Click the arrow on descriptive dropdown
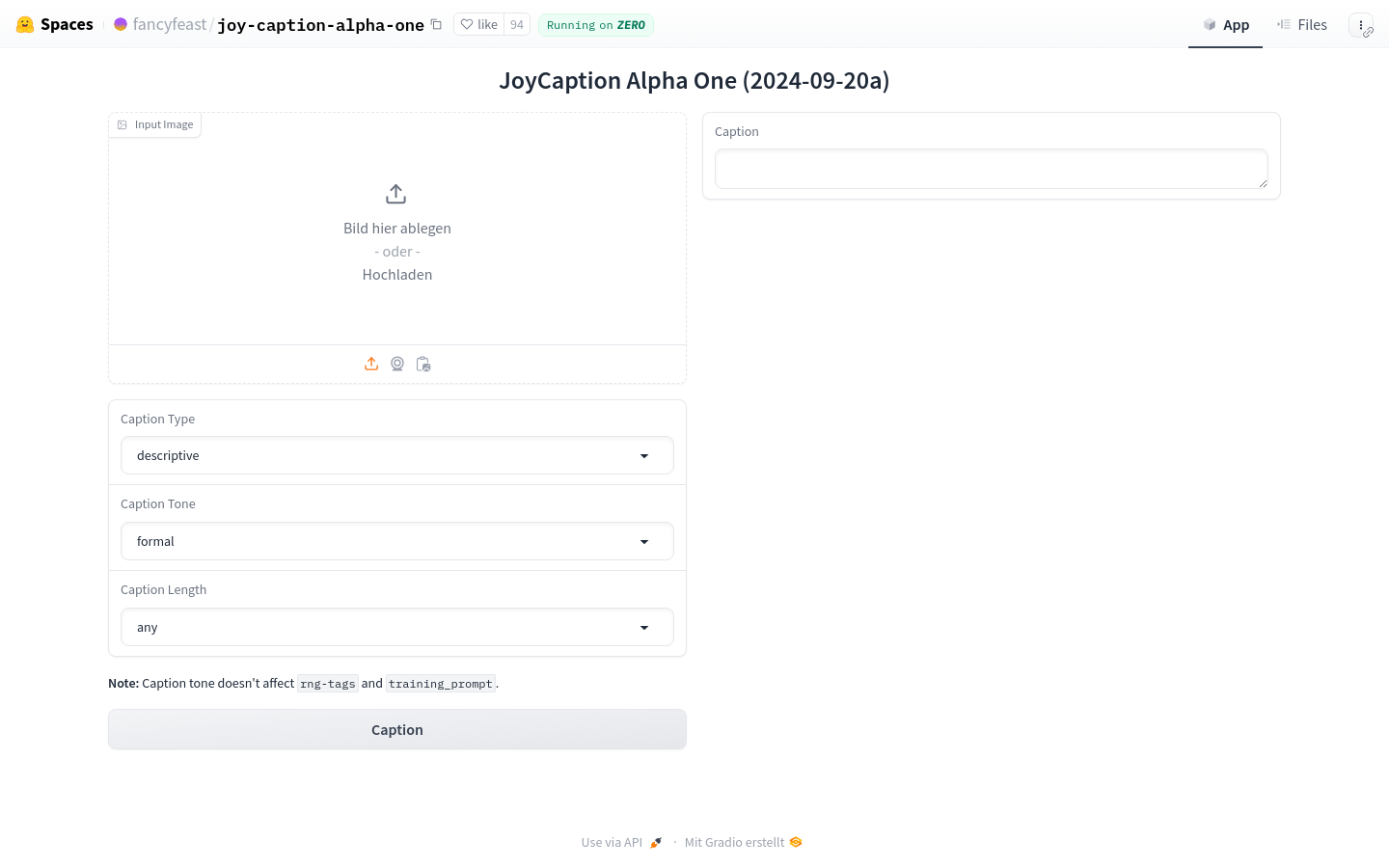1389x868 pixels. 644,456
